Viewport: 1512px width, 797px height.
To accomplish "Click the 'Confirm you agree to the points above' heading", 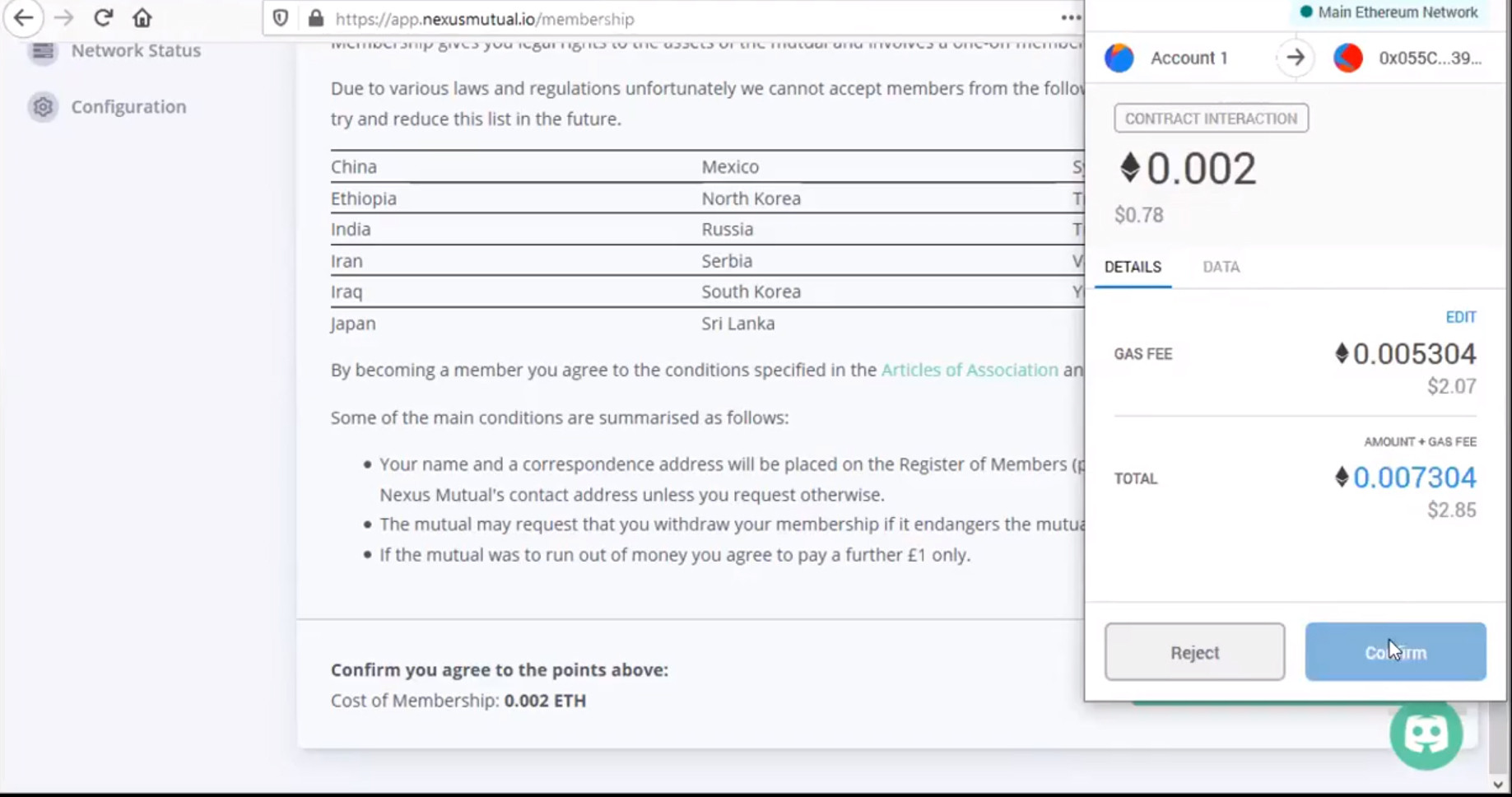I will coord(500,670).
